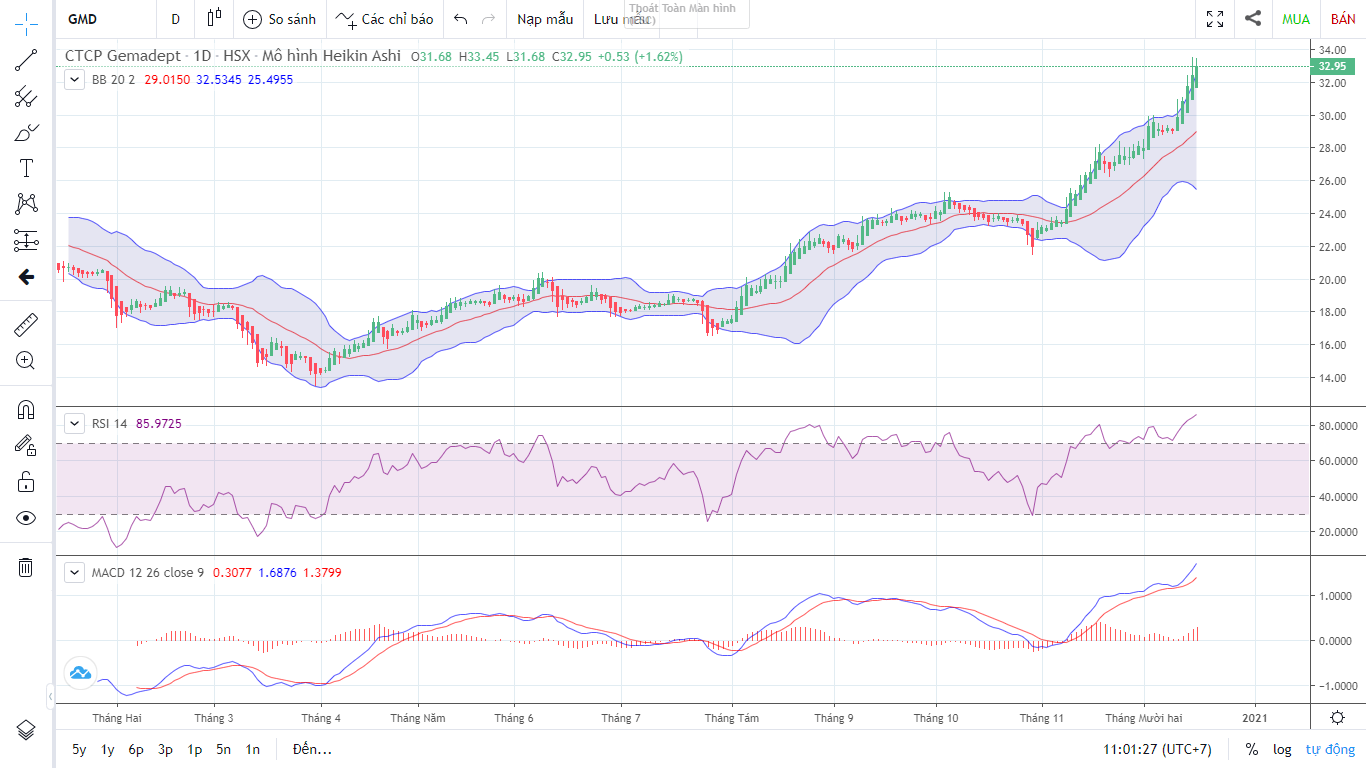Select the 6p time range
The image size is (1366, 768).
tap(136, 749)
